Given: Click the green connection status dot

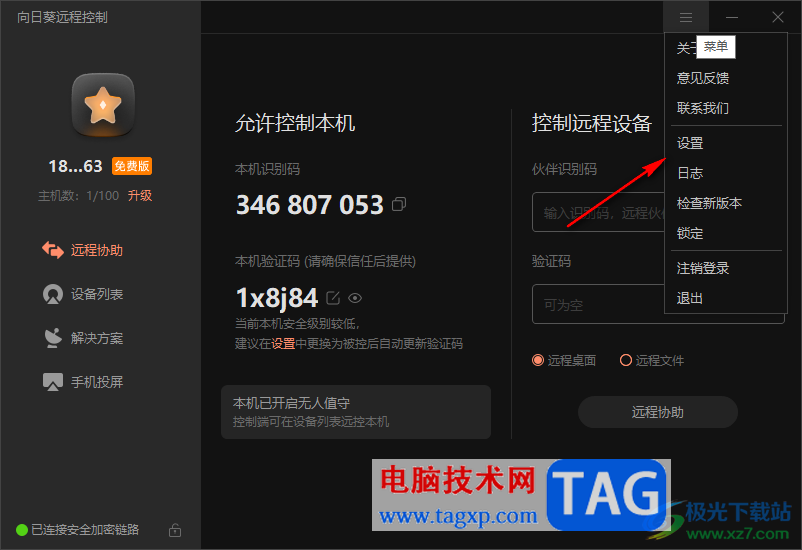Looking at the screenshot, I should (x=21, y=530).
